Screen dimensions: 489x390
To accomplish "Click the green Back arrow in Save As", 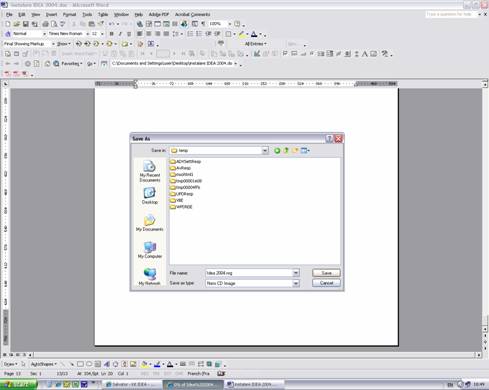I will (x=277, y=150).
